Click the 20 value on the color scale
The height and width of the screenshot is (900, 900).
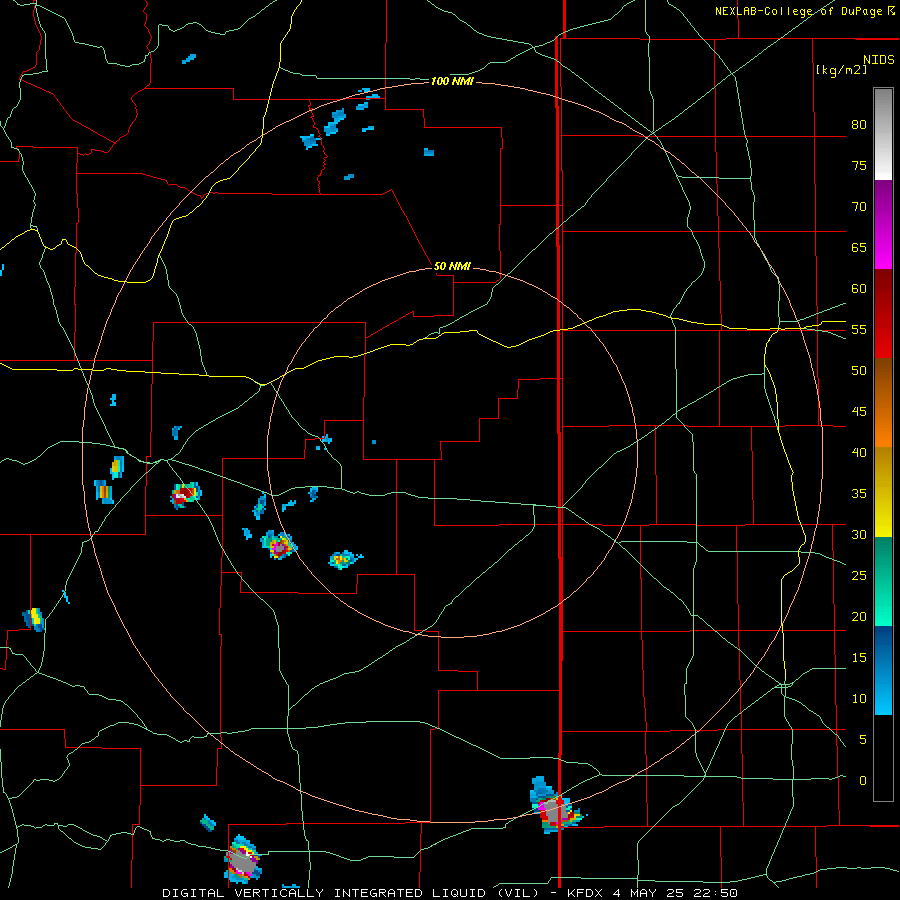pyautogui.click(x=859, y=616)
